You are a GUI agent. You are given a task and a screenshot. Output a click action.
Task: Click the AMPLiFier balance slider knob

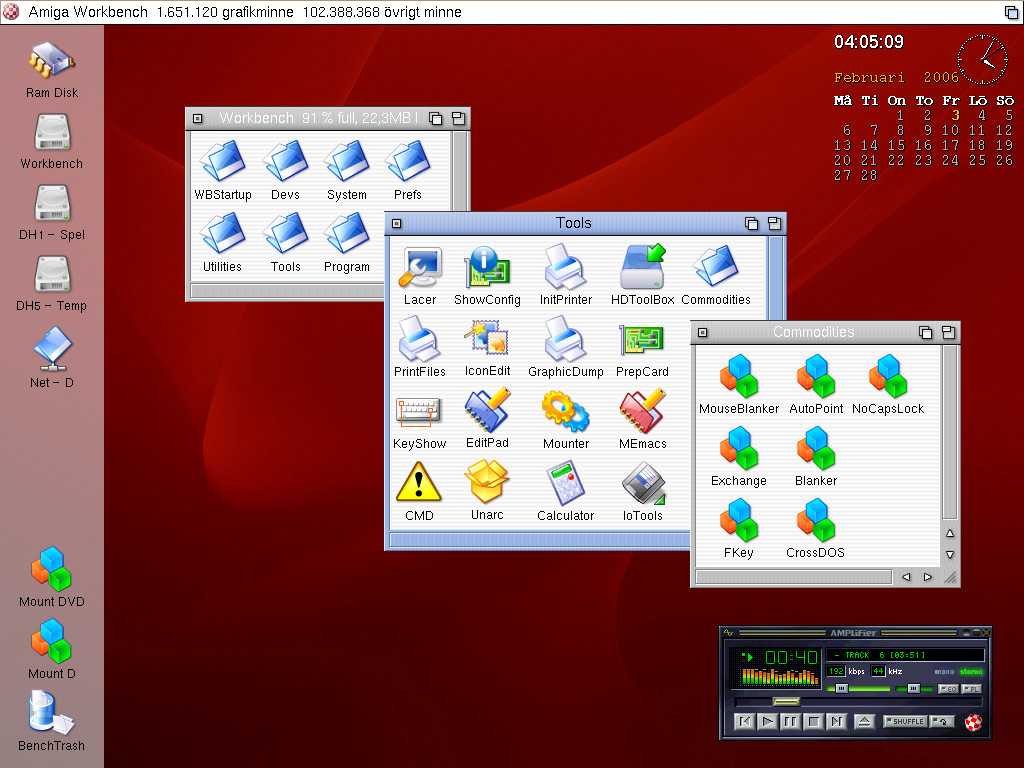(914, 688)
